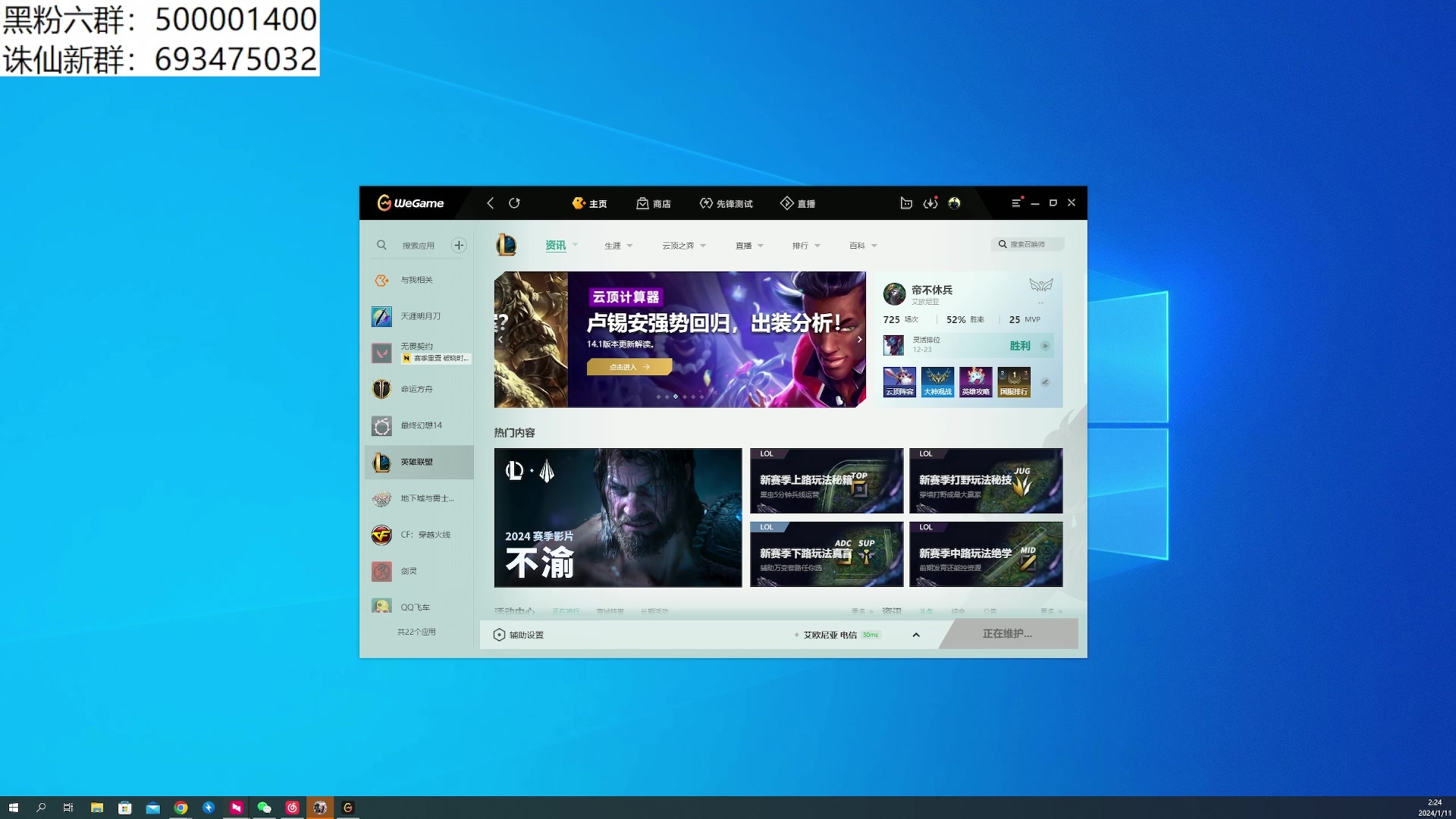
Task: Open the 云顶阵容 shortcut icon
Action: click(899, 381)
